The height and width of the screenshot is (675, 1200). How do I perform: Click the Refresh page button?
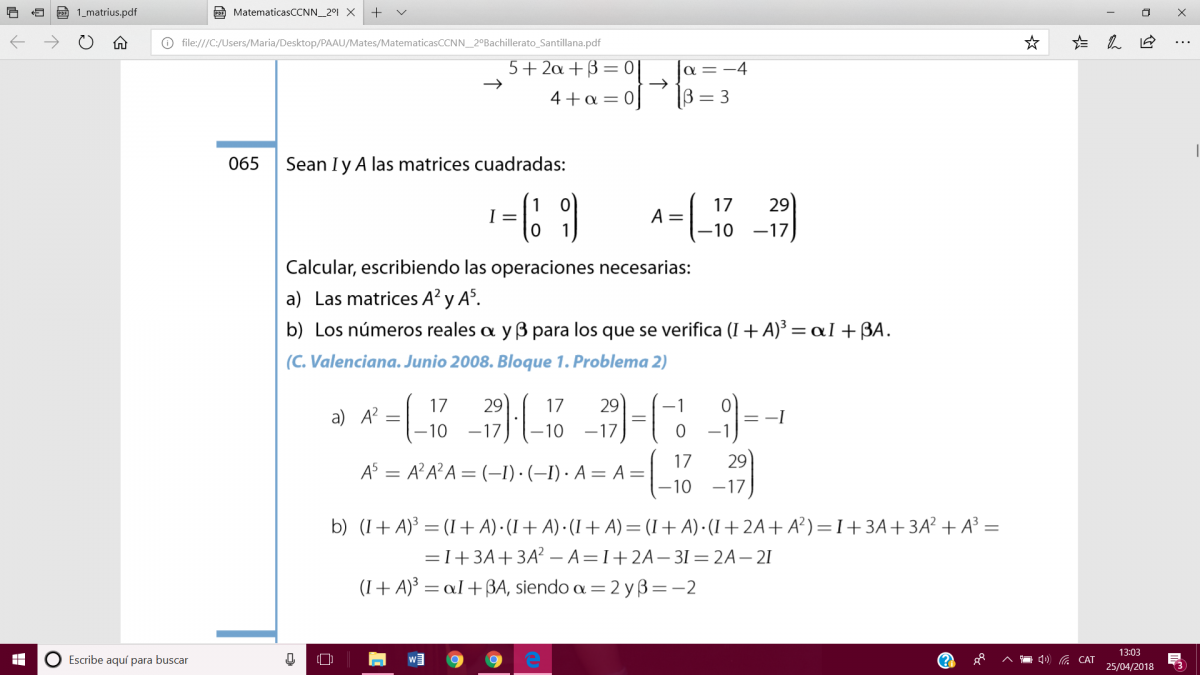[x=86, y=43]
